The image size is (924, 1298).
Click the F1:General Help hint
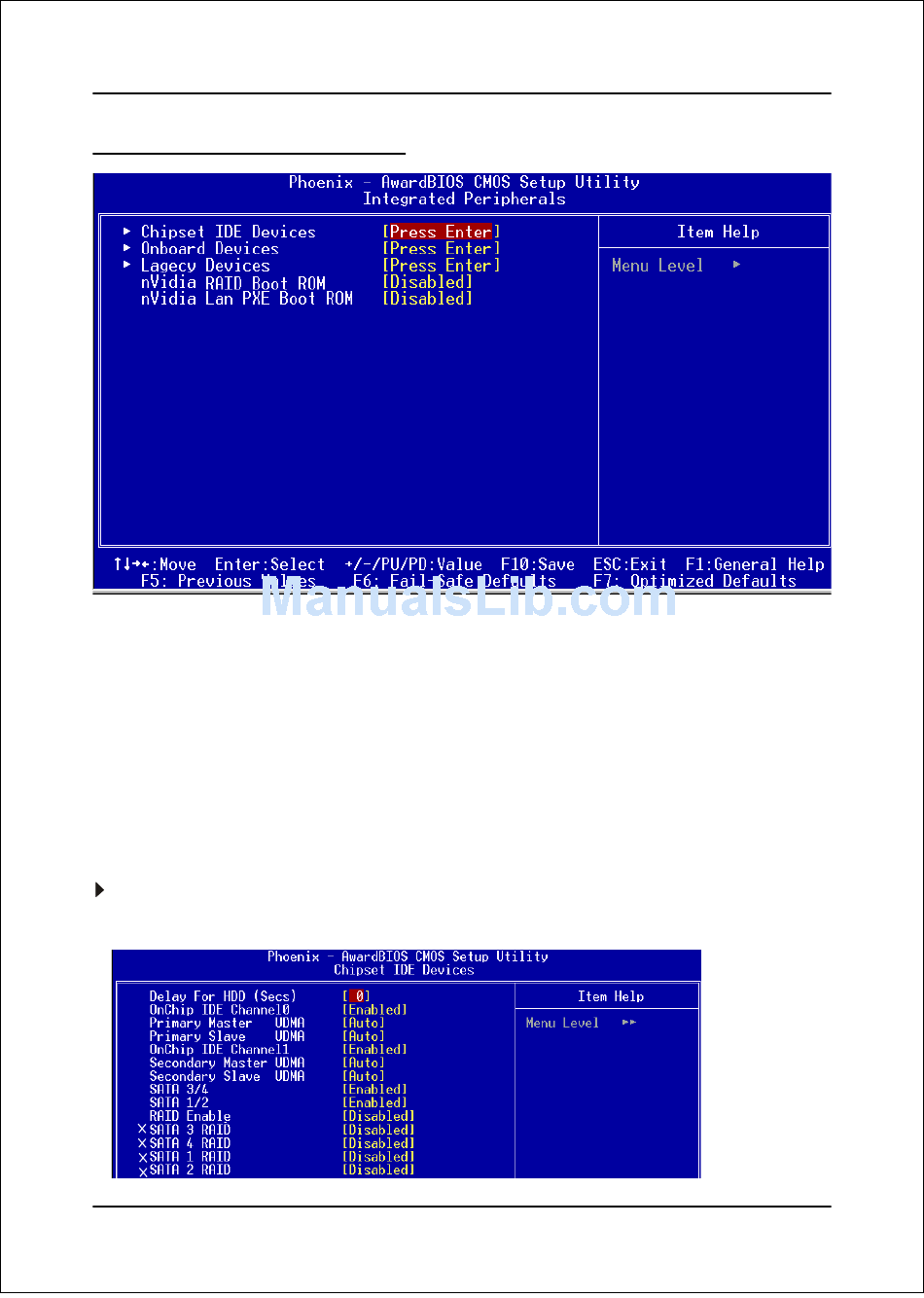coord(755,564)
